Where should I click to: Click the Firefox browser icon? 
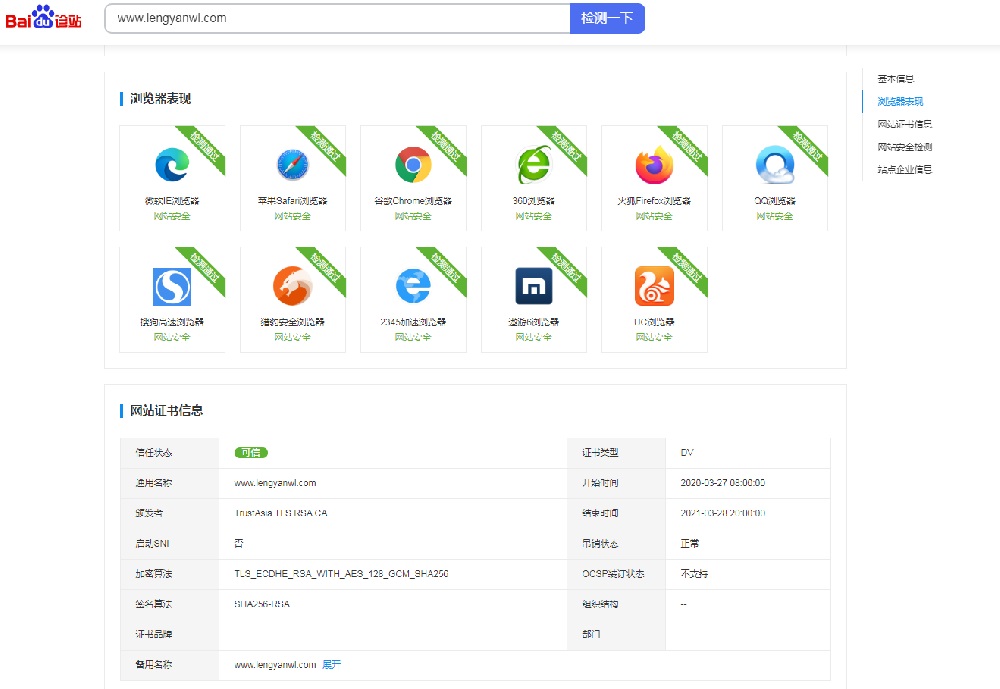click(x=654, y=165)
